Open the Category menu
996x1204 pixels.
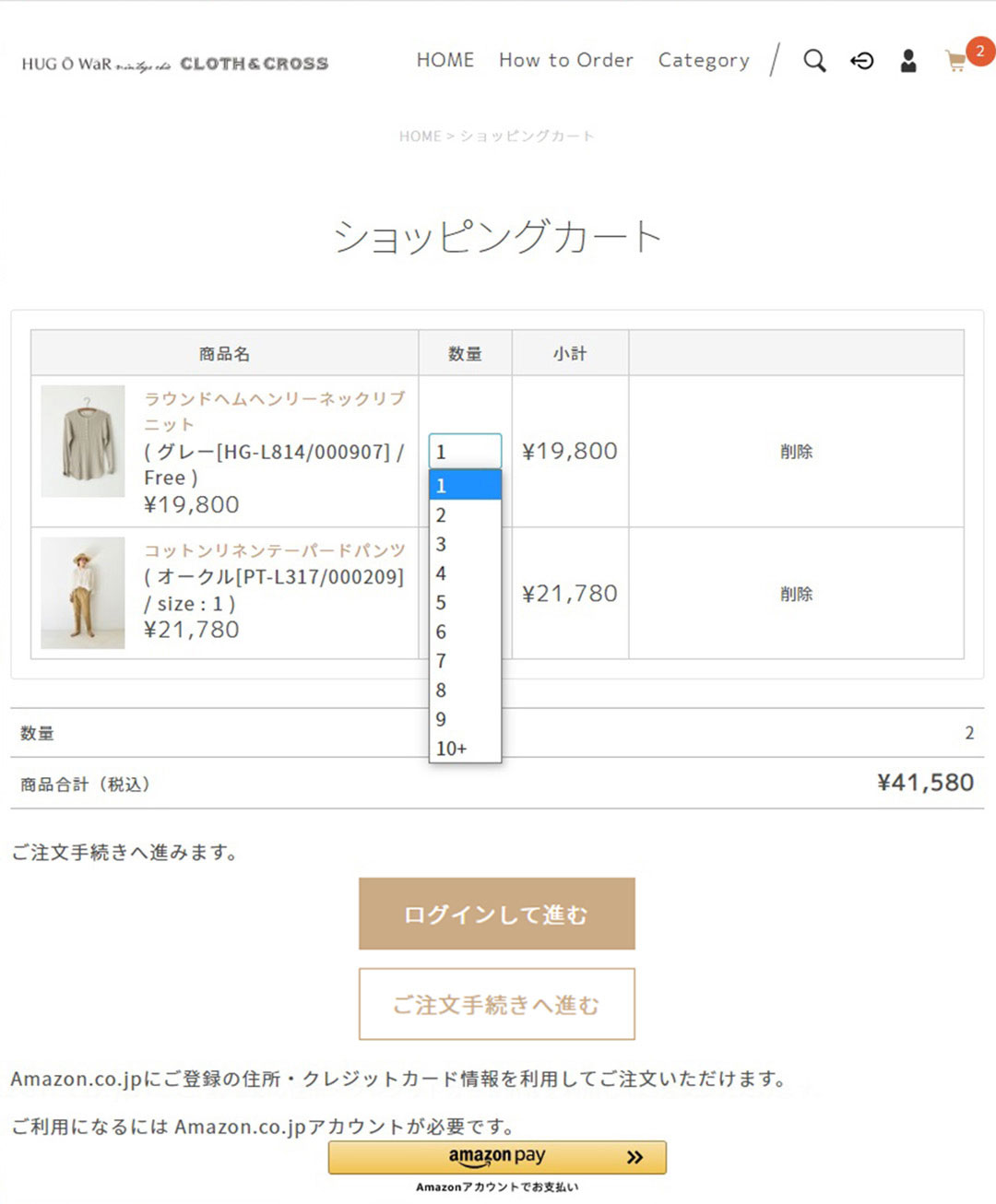point(704,61)
